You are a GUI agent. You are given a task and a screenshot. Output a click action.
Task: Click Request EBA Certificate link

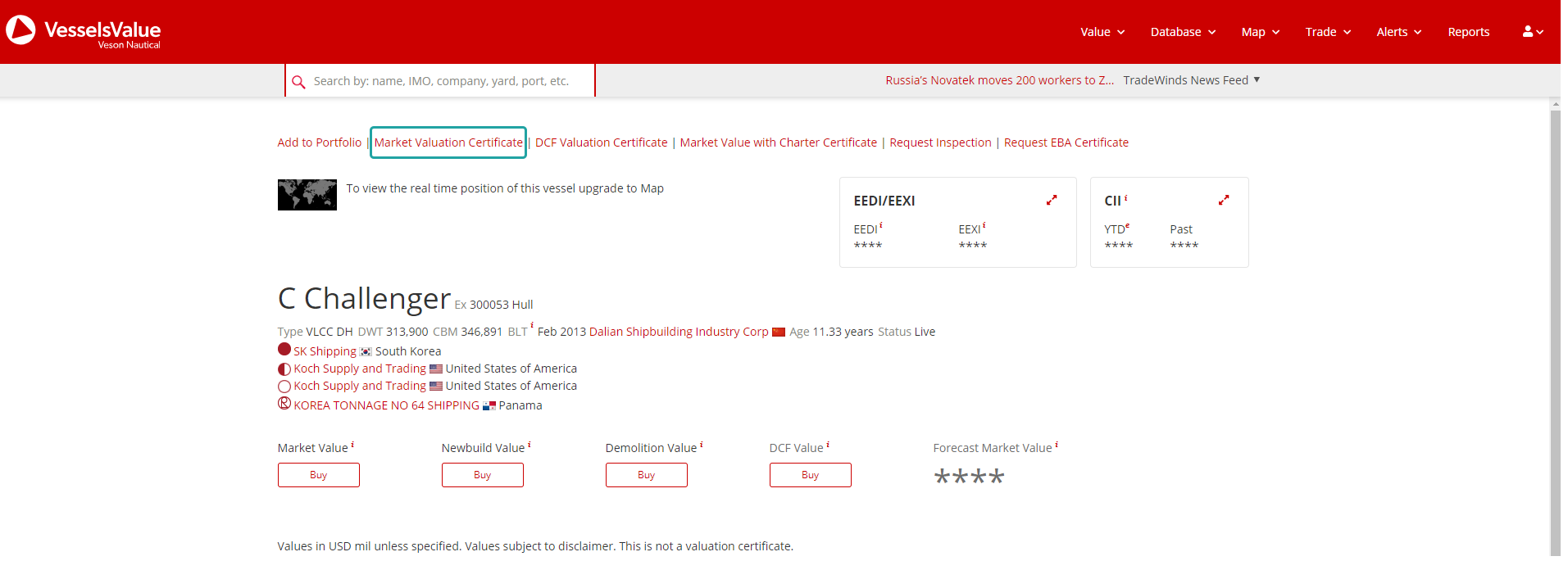pos(1066,142)
